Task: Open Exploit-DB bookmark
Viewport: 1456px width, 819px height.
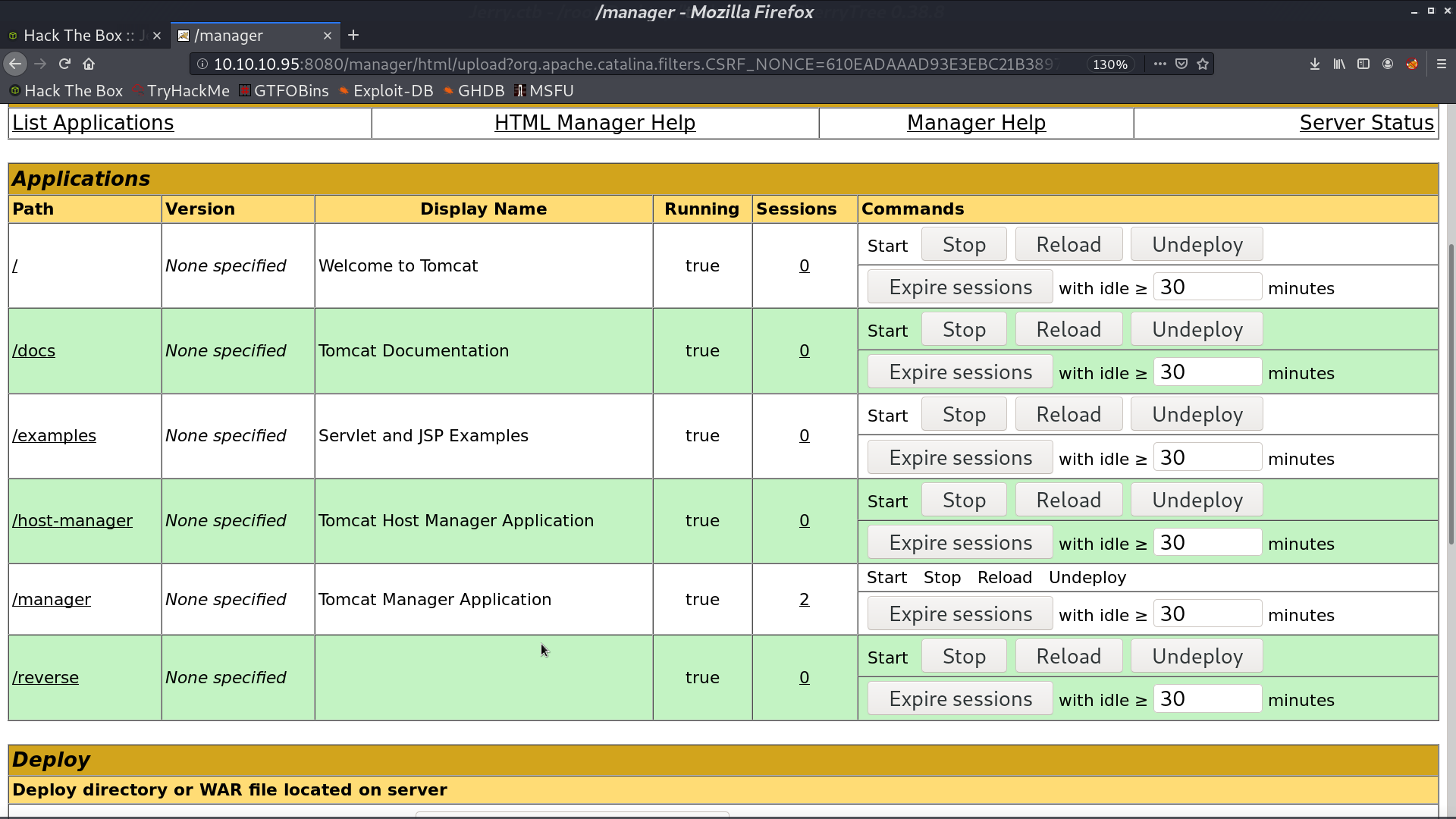Action: click(386, 91)
